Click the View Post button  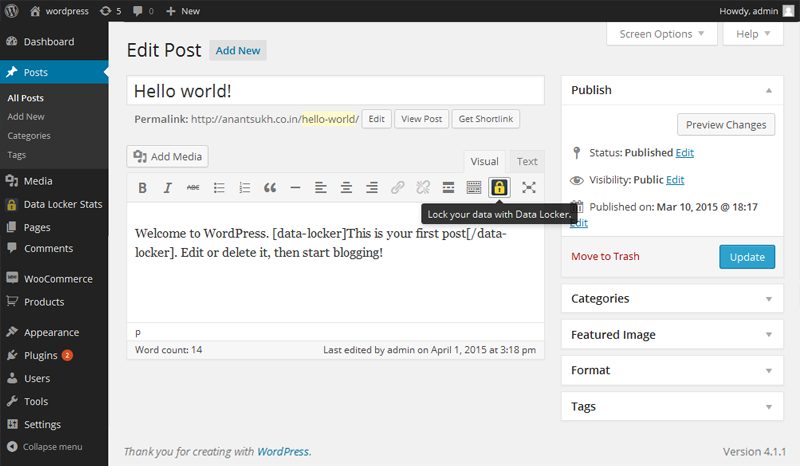421,119
